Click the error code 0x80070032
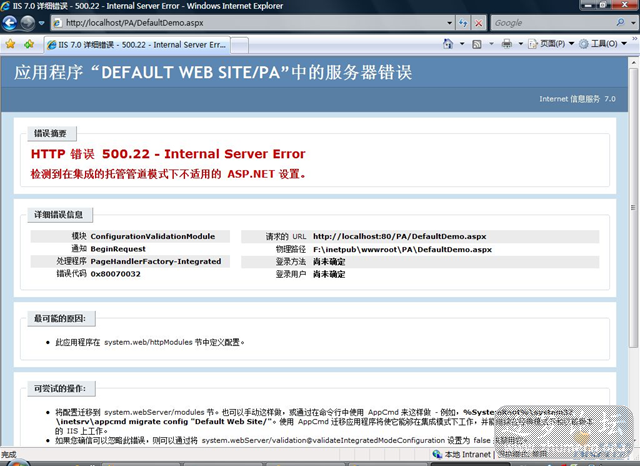Viewport: 640px width, 466px height. coord(116,274)
